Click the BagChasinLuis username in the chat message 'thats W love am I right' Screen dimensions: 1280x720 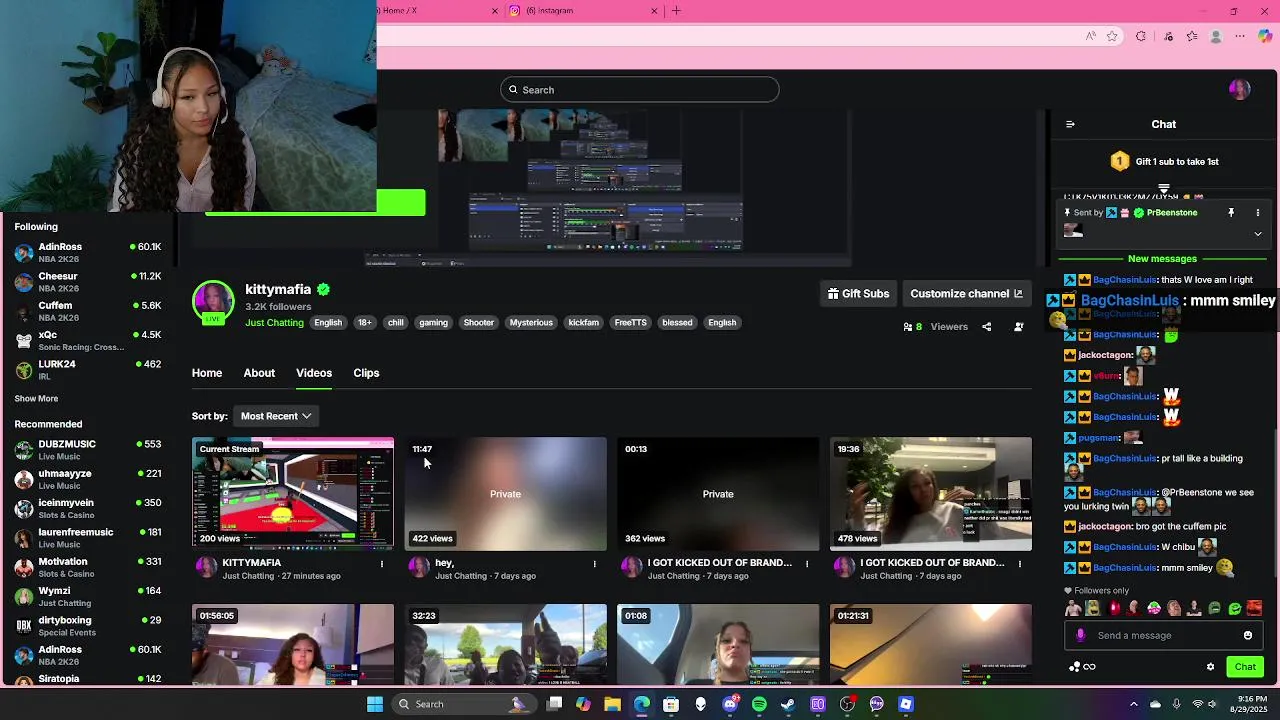point(1125,280)
